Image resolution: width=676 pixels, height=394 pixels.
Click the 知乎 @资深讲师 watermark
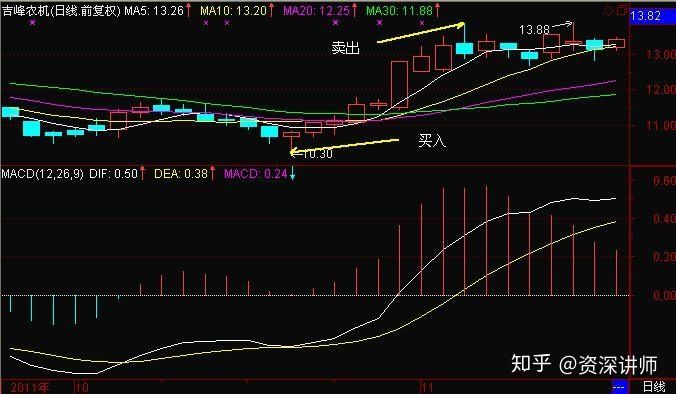[584, 364]
